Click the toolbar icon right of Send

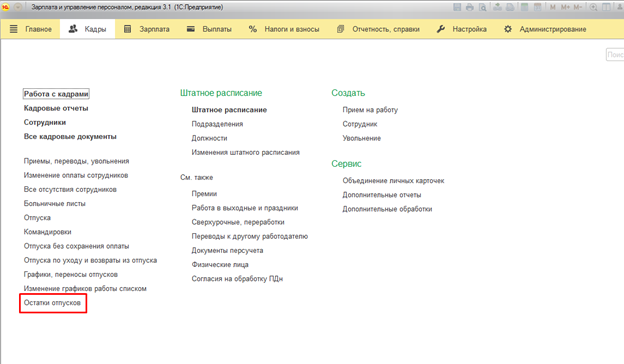[x=510, y=7]
